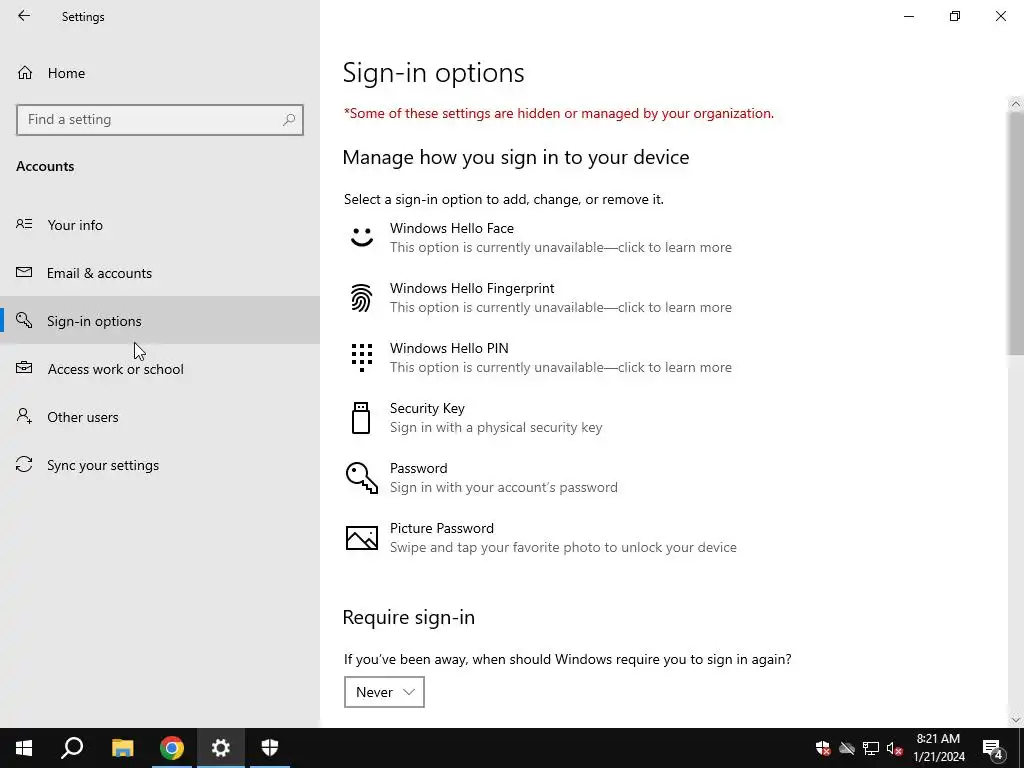
Task: Click the Picture Password image icon
Action: click(x=362, y=537)
